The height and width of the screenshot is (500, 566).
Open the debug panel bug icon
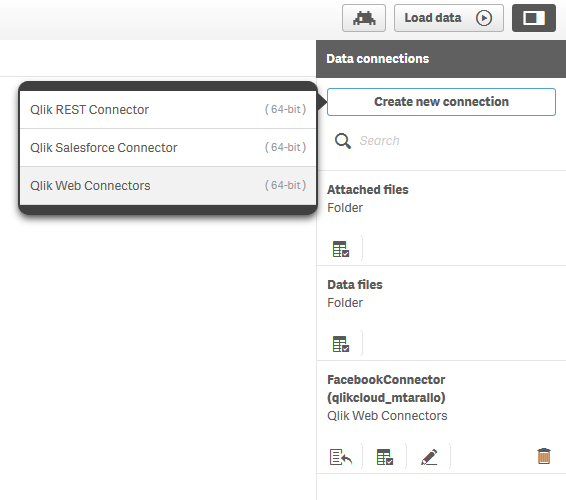(x=364, y=18)
